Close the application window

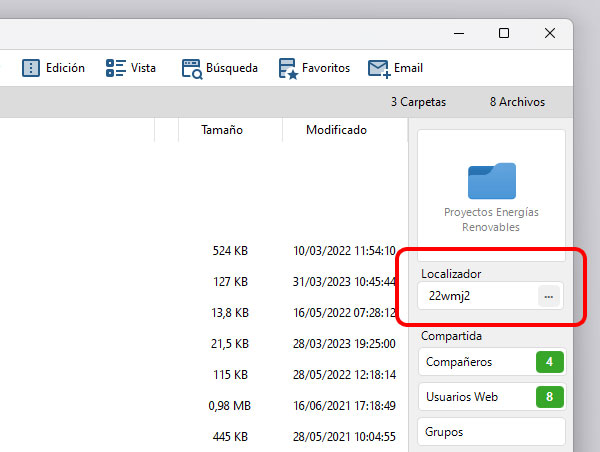click(x=550, y=33)
